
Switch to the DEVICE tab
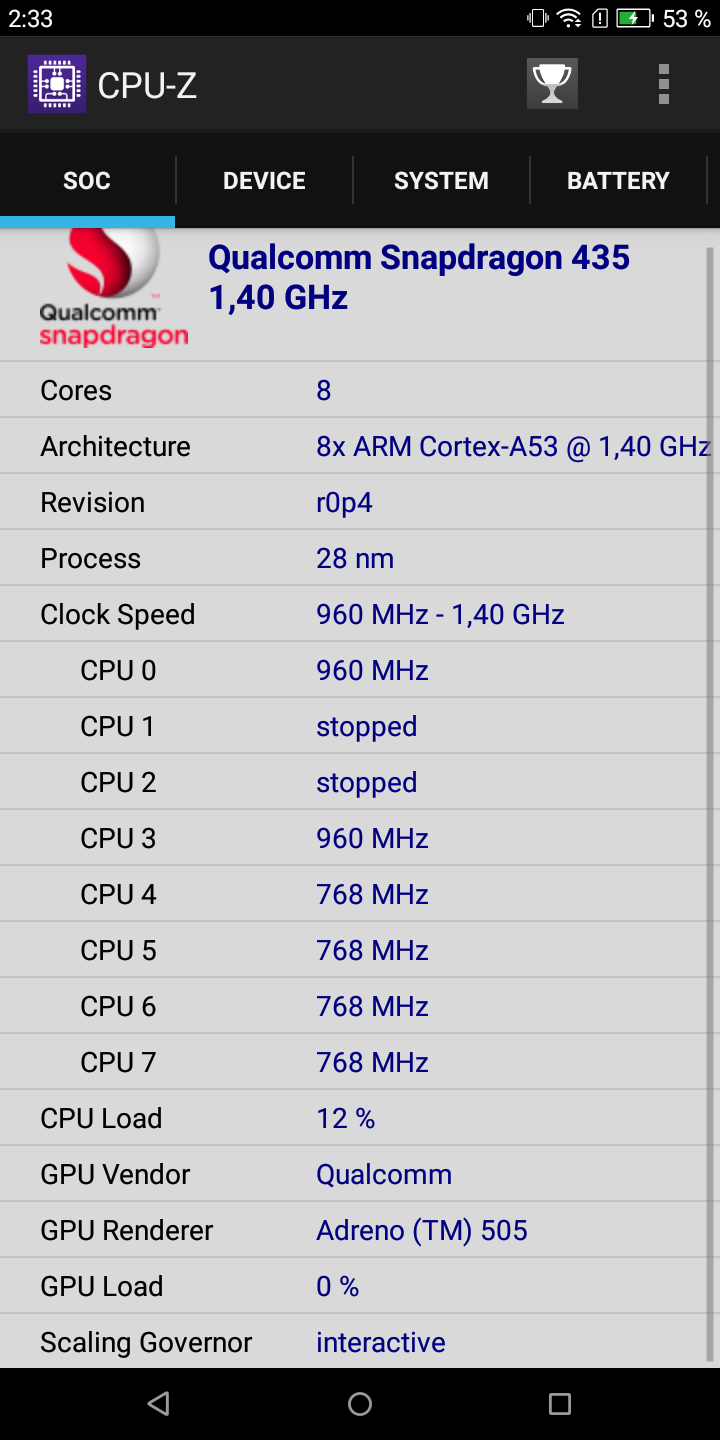pyautogui.click(x=264, y=181)
